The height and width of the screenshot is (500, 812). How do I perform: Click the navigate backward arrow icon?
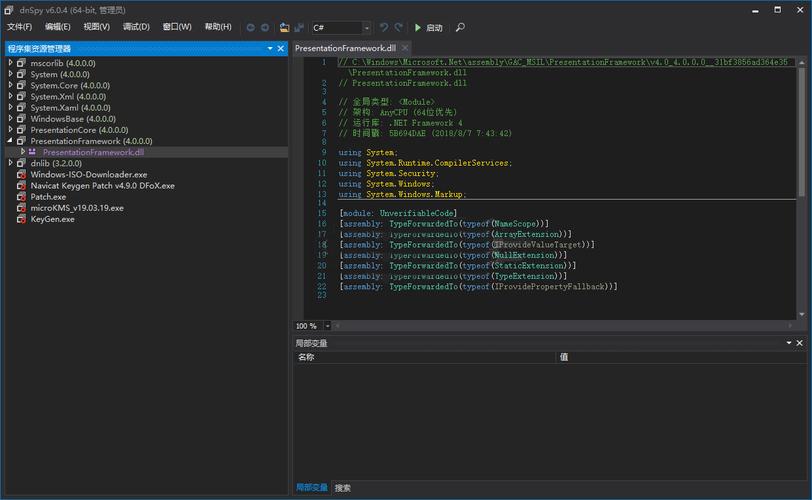(251, 28)
